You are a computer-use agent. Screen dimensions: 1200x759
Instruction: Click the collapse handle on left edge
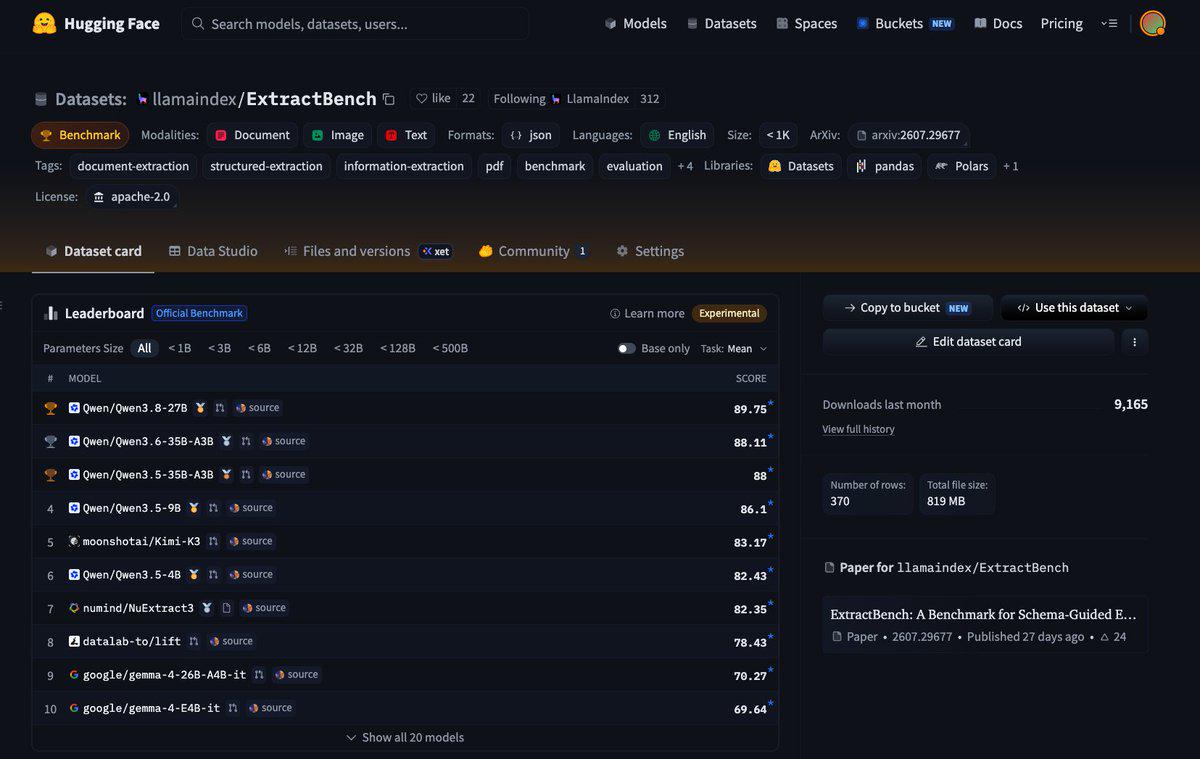pos(3,306)
